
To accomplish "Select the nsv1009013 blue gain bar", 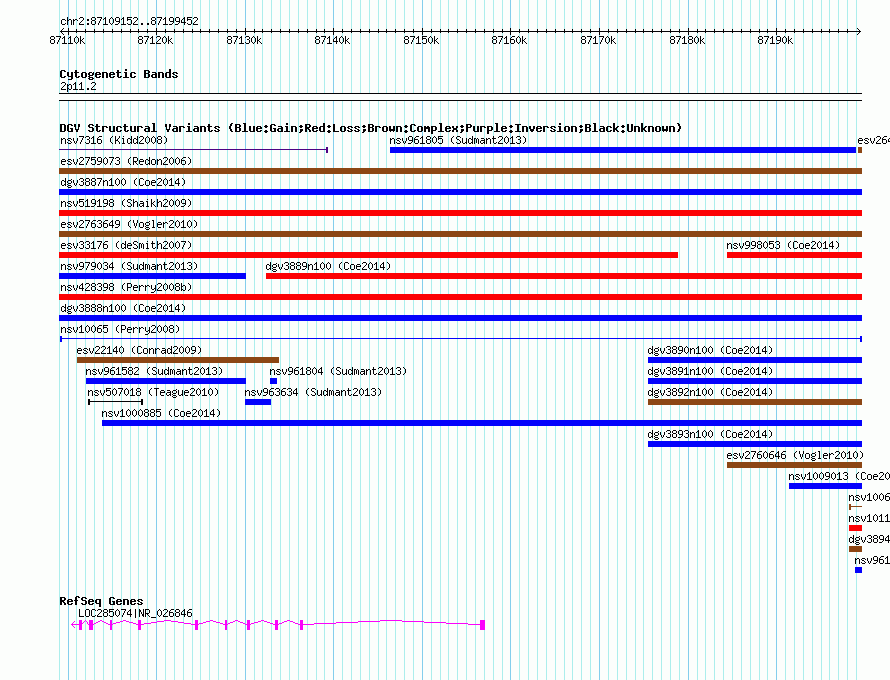I will pos(825,486).
